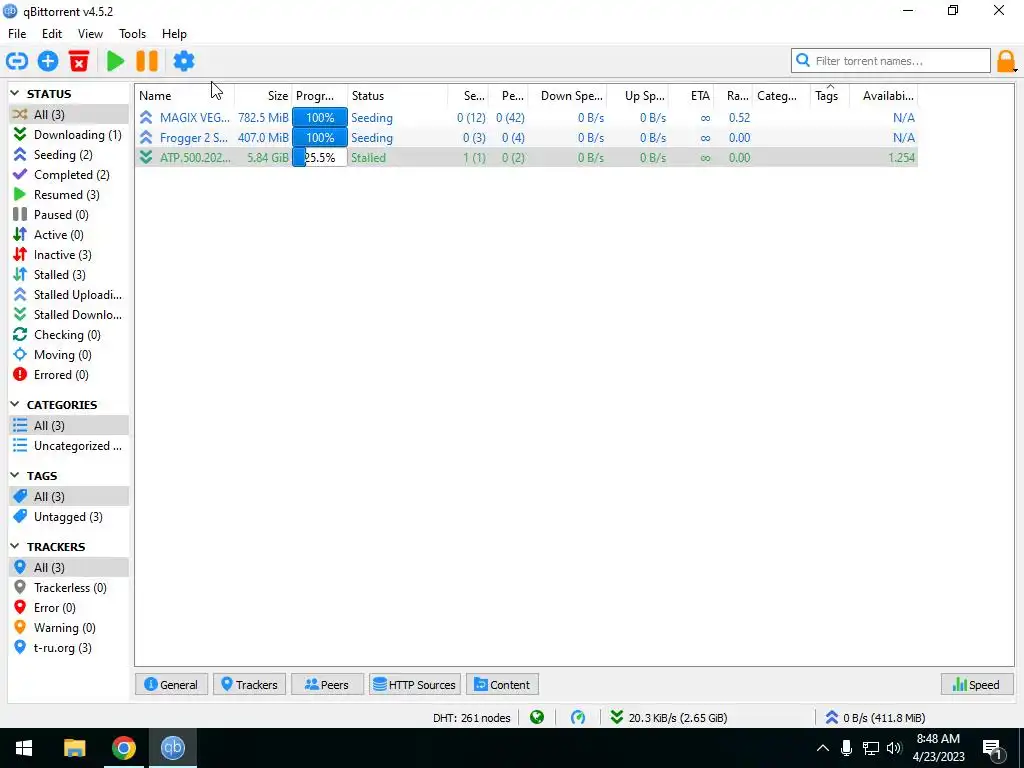Screen dimensions: 1024x768
Task: Click the Add Torrent Link toolbar icon
Action: coord(17,61)
